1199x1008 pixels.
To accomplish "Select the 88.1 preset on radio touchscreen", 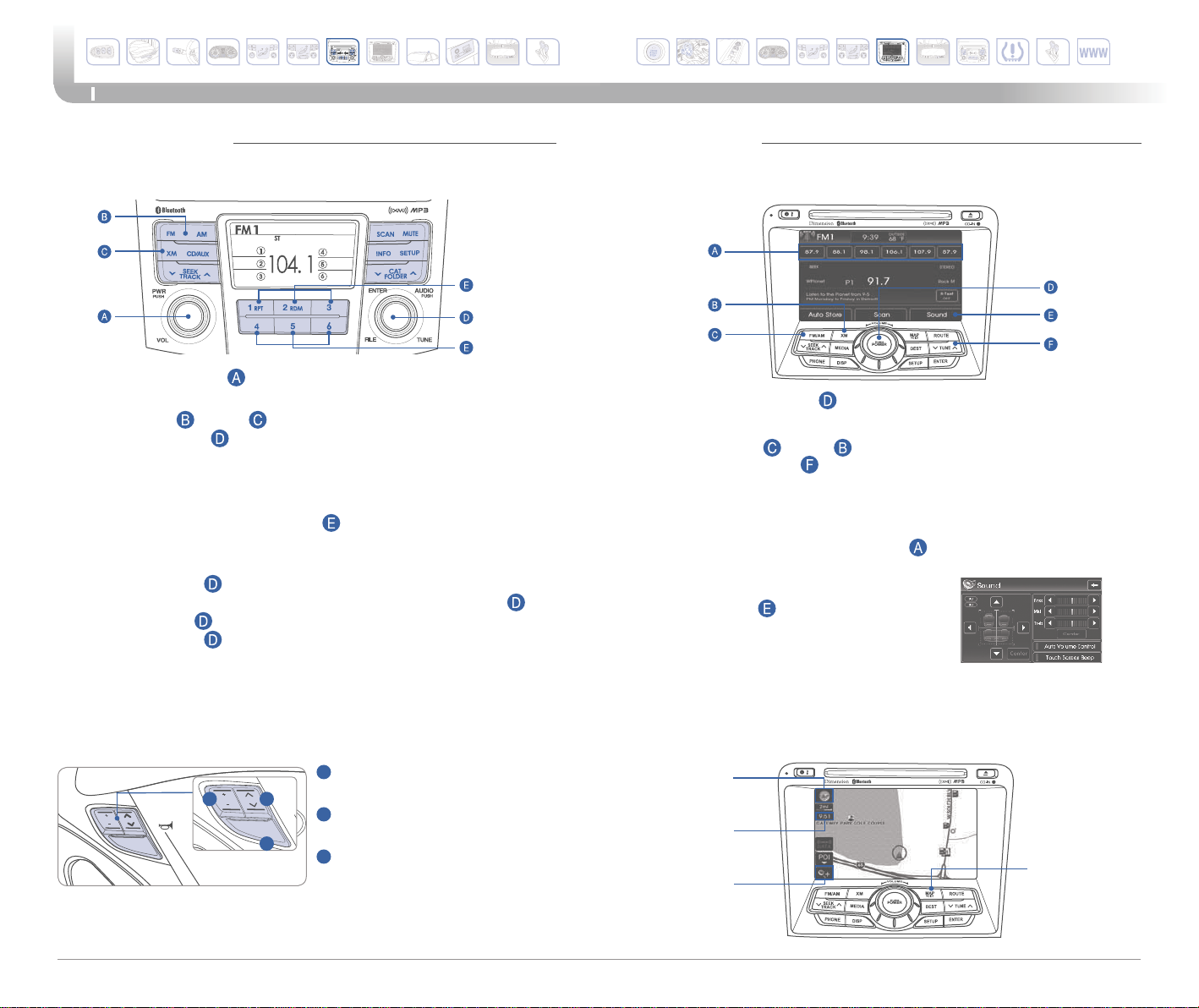I will pos(839,252).
